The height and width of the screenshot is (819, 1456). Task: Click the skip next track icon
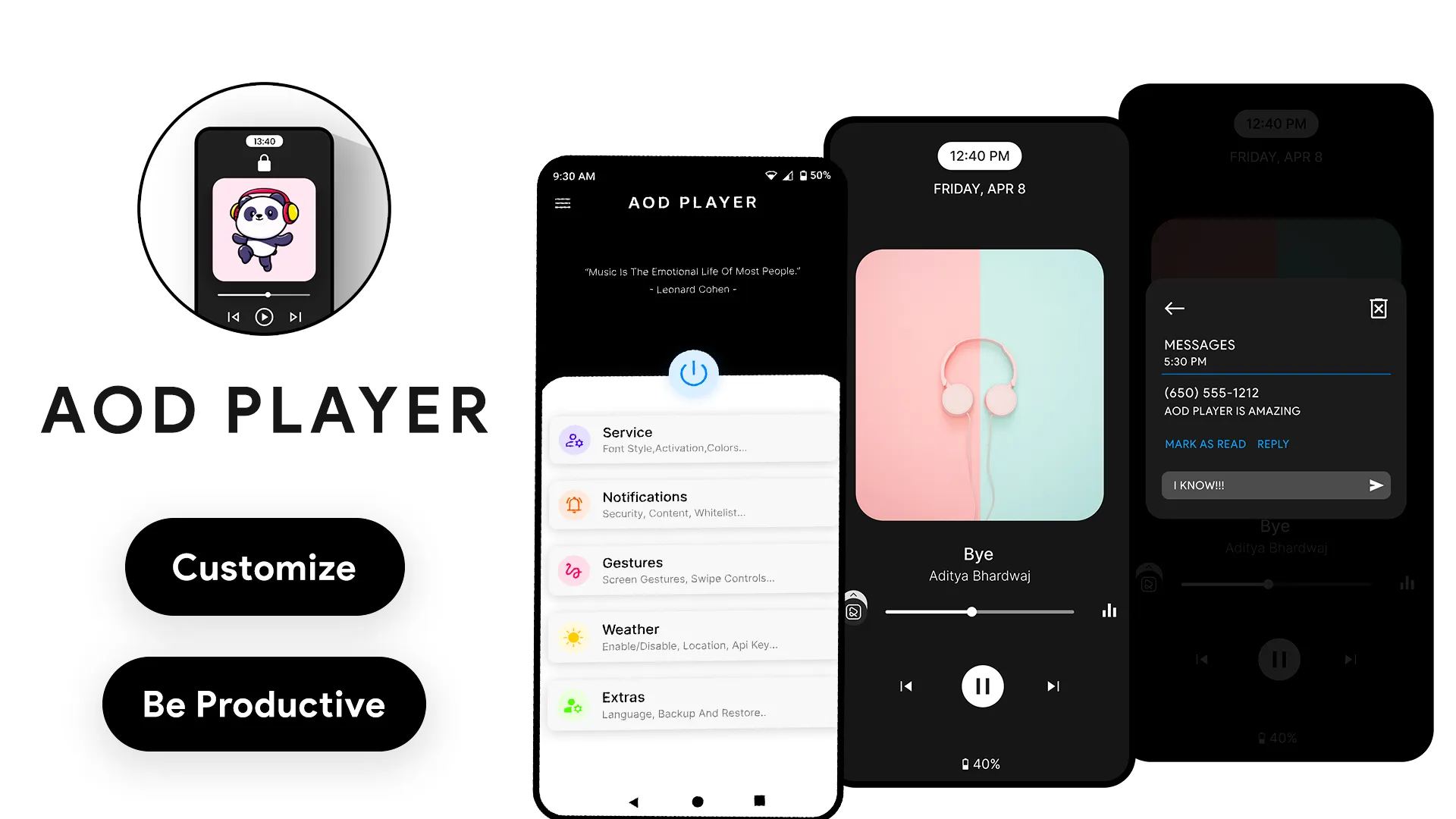1053,686
